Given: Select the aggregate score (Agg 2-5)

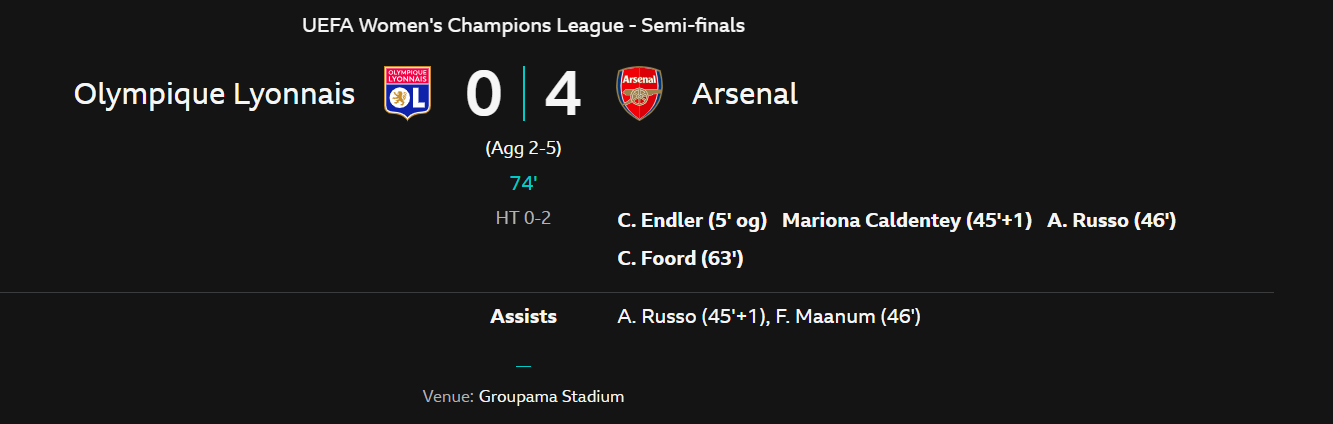Looking at the screenshot, I should (523, 148).
